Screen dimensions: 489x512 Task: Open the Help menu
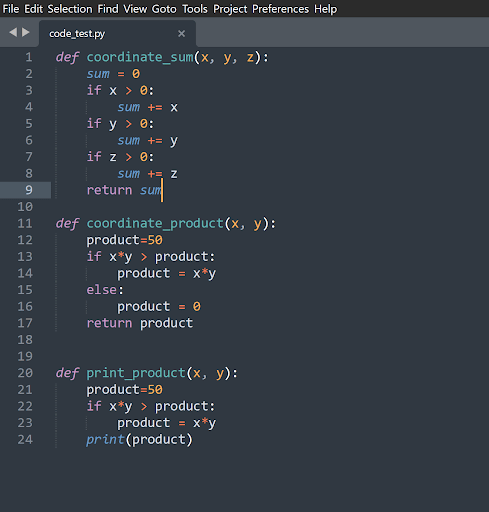tap(325, 9)
